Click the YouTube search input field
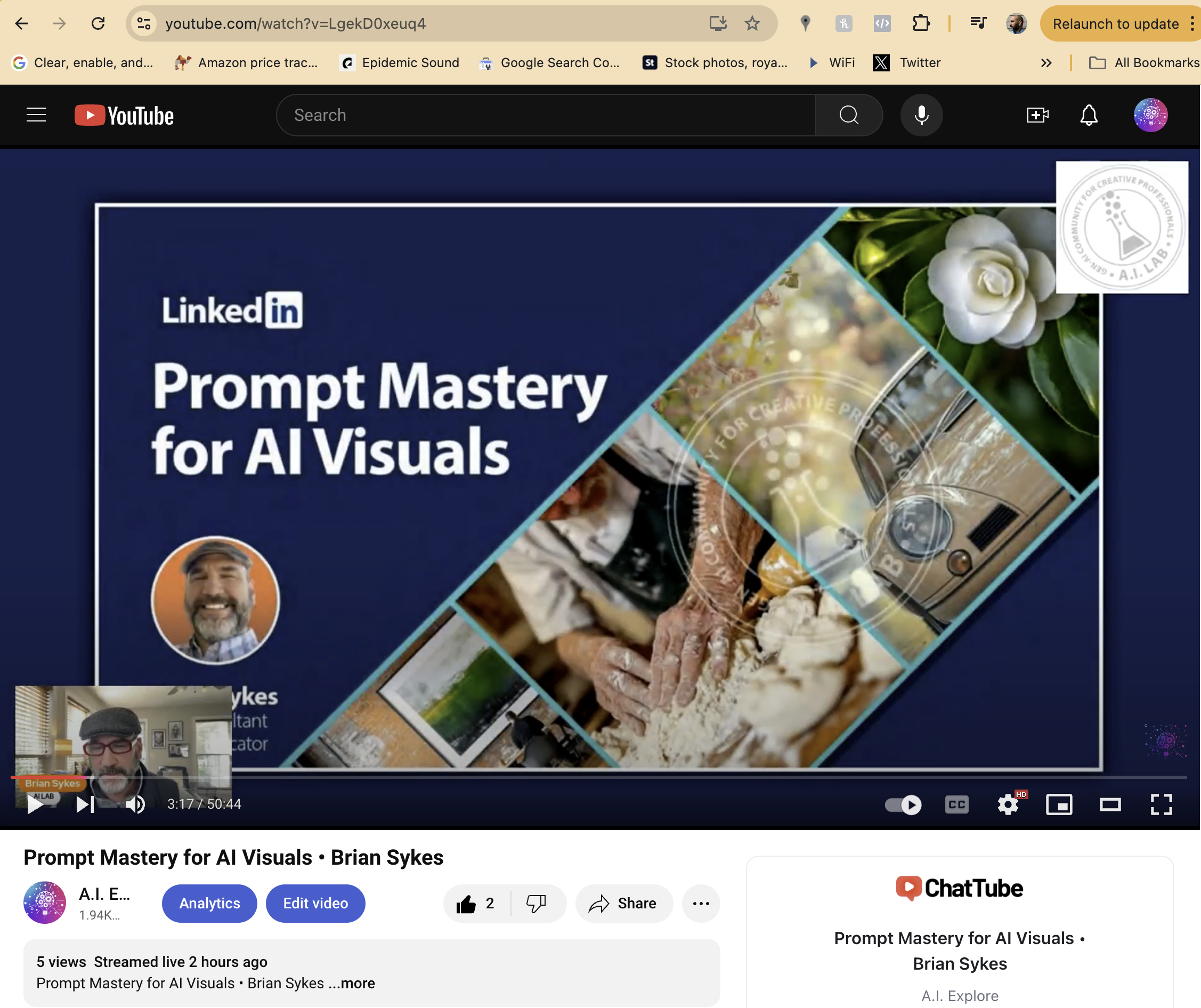This screenshot has height=1008, width=1201. tap(546, 115)
